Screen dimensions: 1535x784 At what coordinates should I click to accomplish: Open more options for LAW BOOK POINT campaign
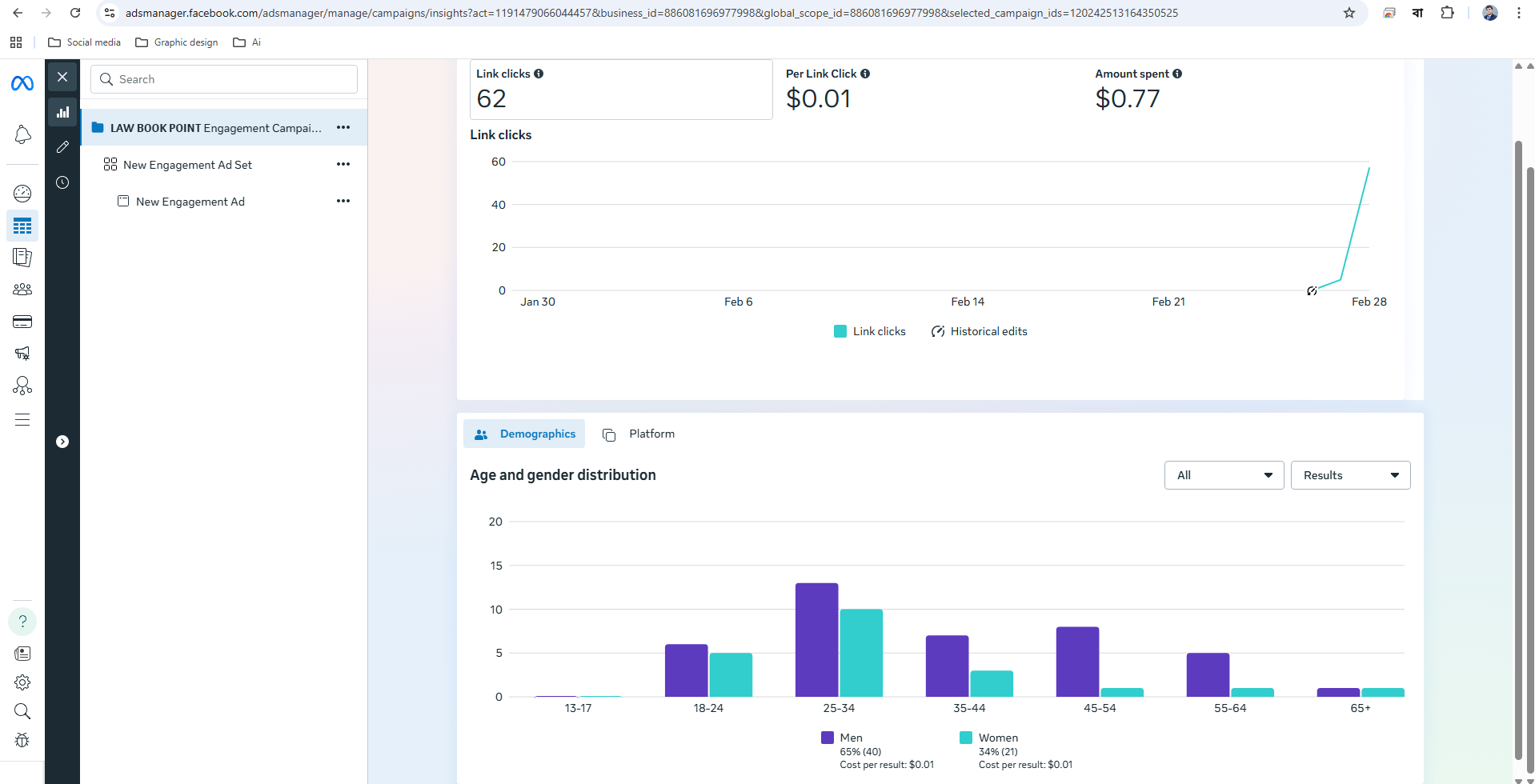tap(343, 128)
